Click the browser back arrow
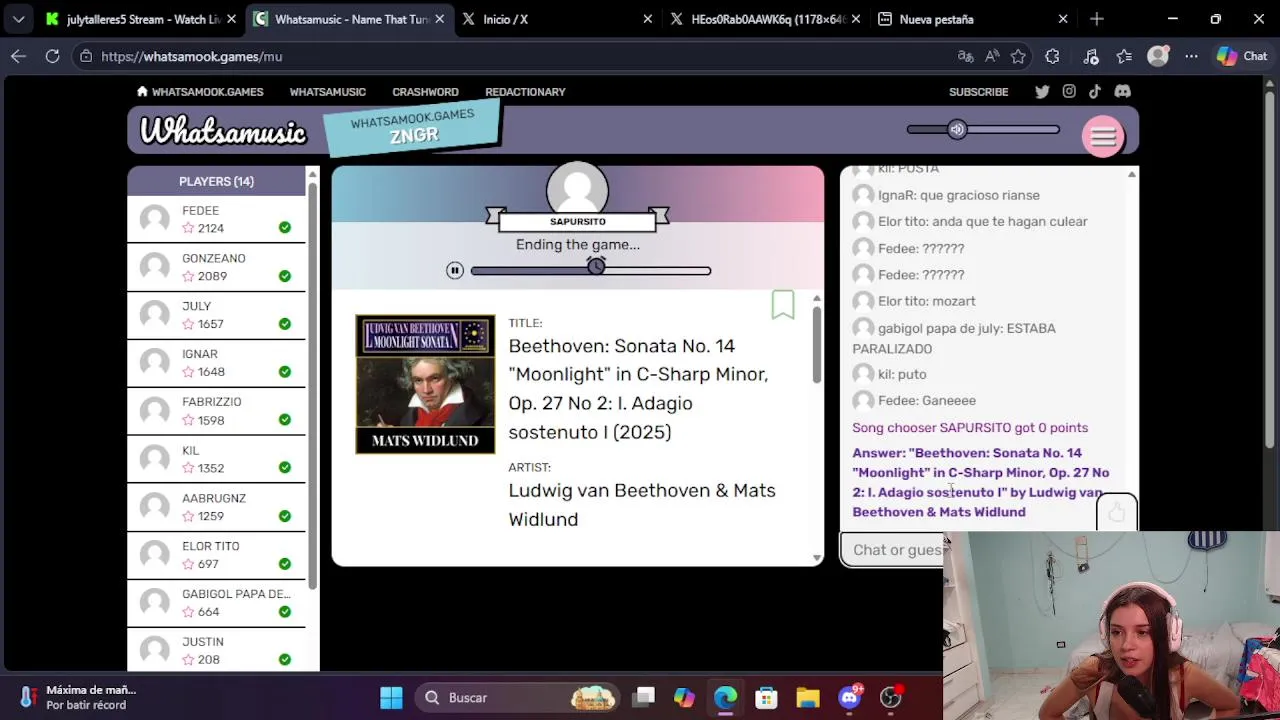 [x=18, y=56]
